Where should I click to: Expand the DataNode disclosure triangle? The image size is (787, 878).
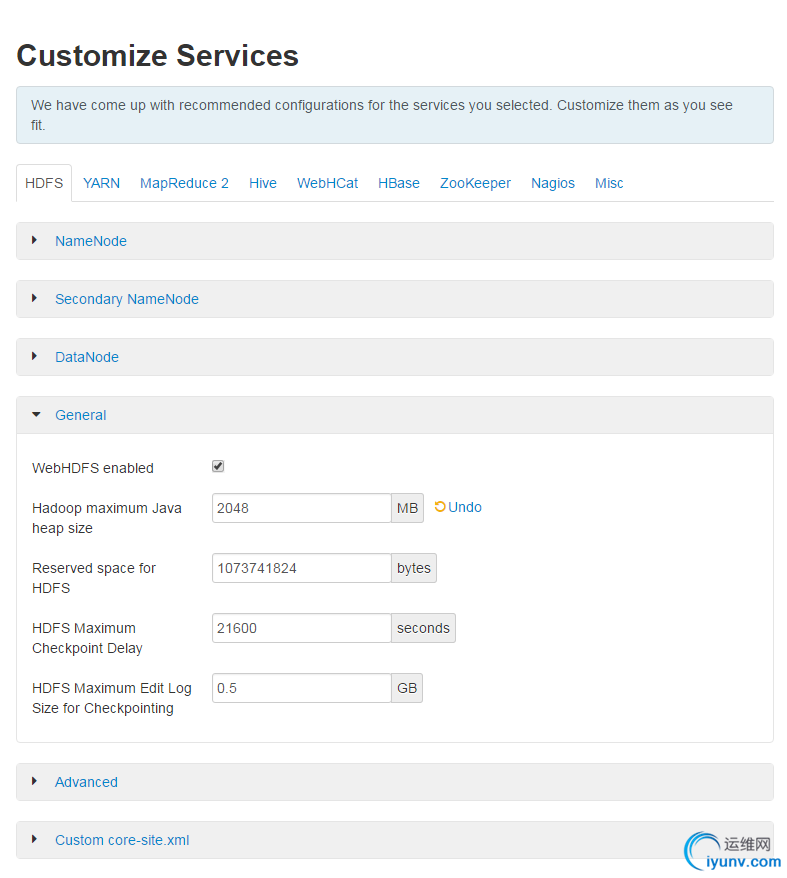pyautogui.click(x=34, y=356)
